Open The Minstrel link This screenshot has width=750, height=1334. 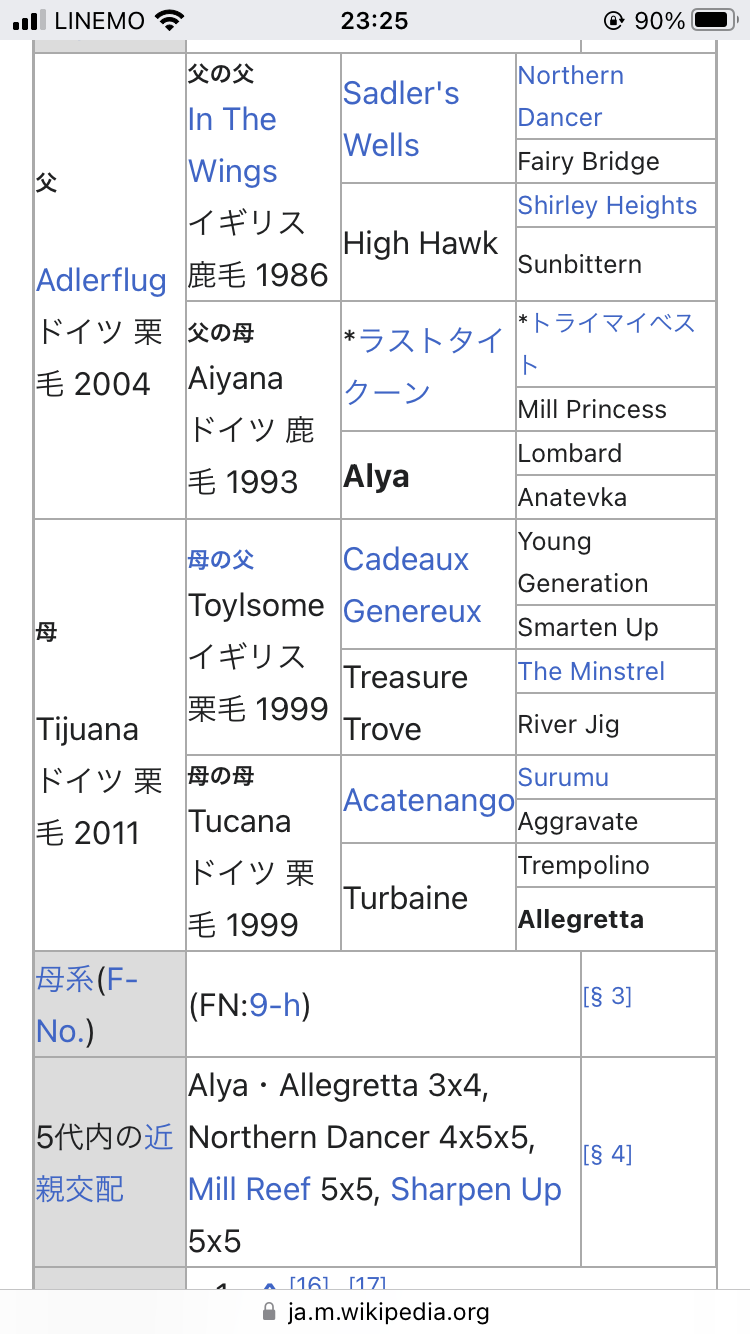click(x=591, y=671)
